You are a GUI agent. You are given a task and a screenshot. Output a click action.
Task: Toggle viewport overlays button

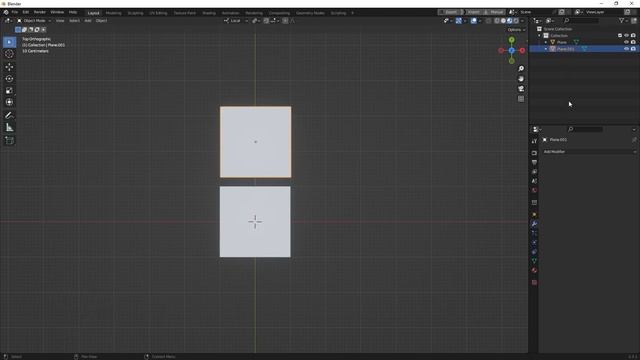473,20
